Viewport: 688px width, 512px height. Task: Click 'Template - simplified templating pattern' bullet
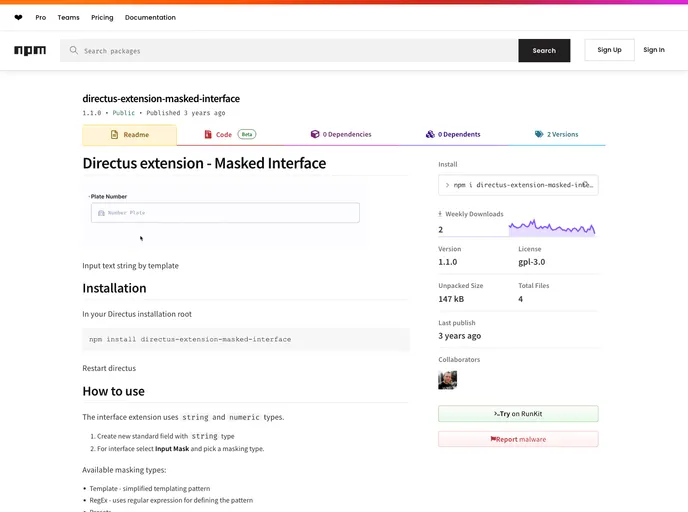(x=150, y=488)
